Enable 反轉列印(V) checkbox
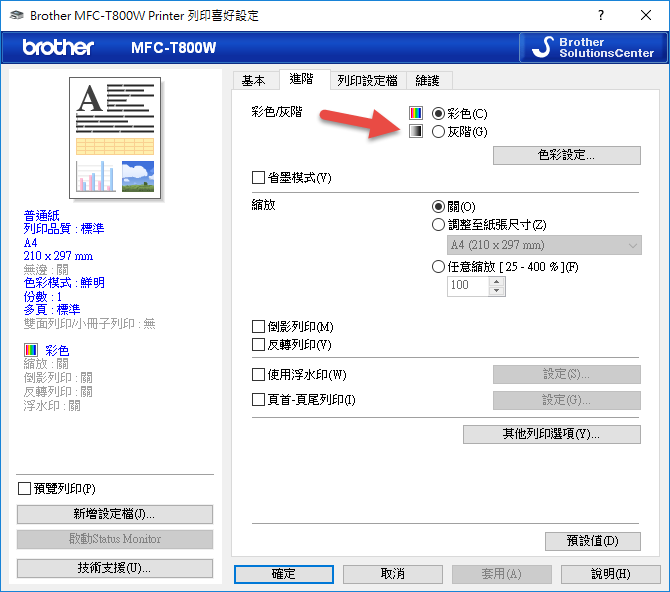This screenshot has height=592, width=670. coord(258,344)
